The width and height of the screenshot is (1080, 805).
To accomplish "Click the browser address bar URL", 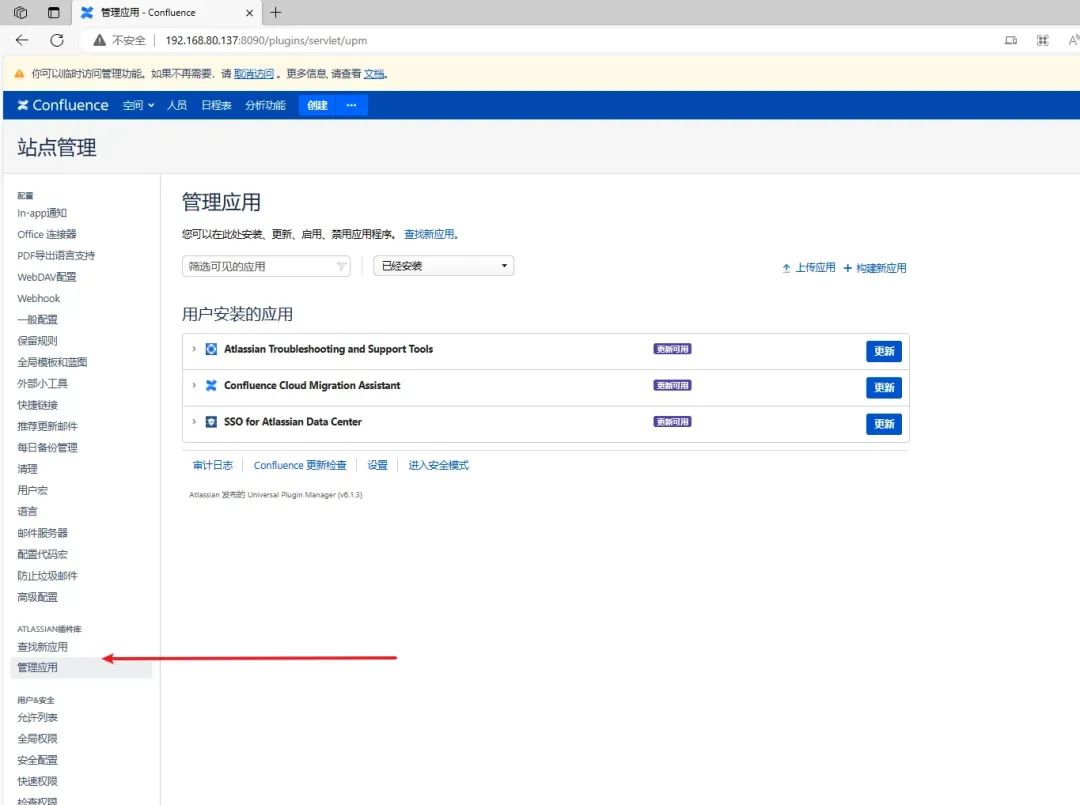I will pyautogui.click(x=266, y=40).
